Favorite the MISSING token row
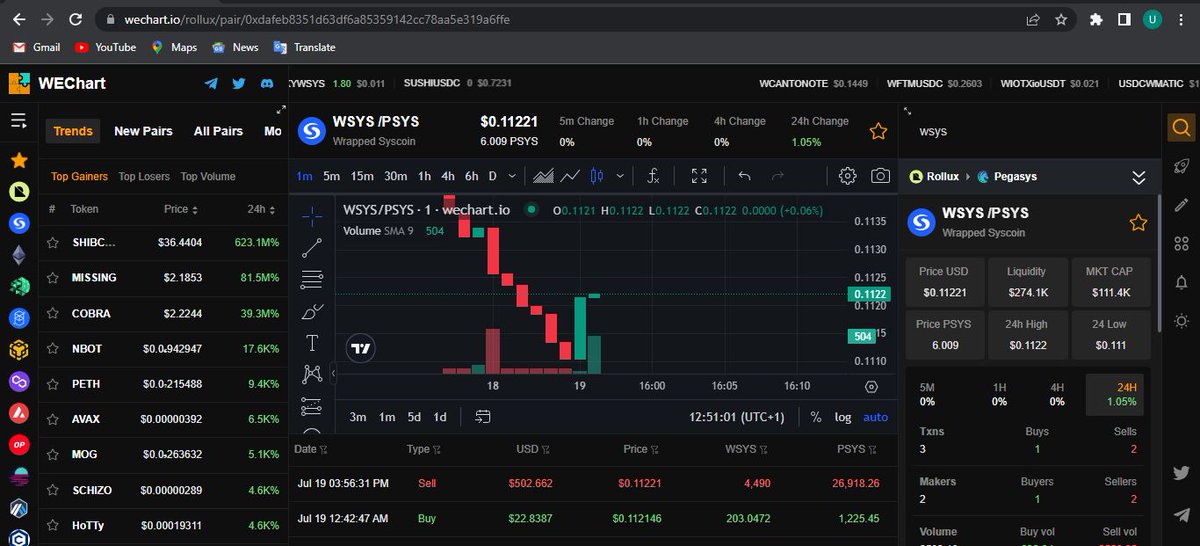Screen dimensions: 1200x546 (53, 277)
